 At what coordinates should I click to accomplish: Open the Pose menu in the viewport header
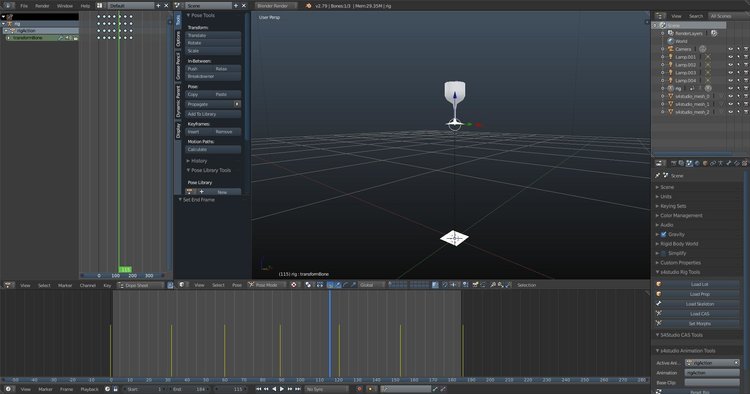237,285
